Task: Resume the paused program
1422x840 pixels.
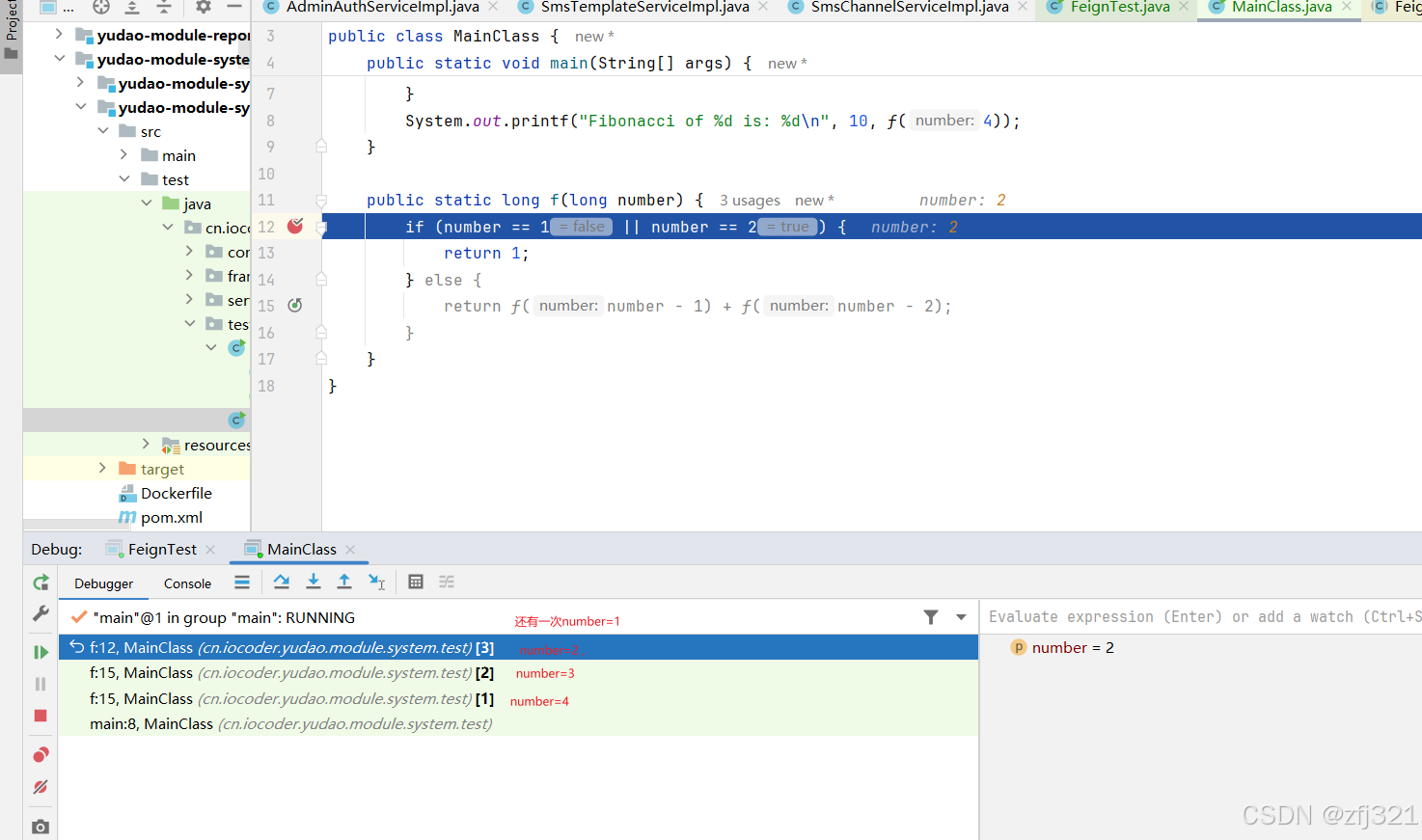Action: click(x=41, y=652)
